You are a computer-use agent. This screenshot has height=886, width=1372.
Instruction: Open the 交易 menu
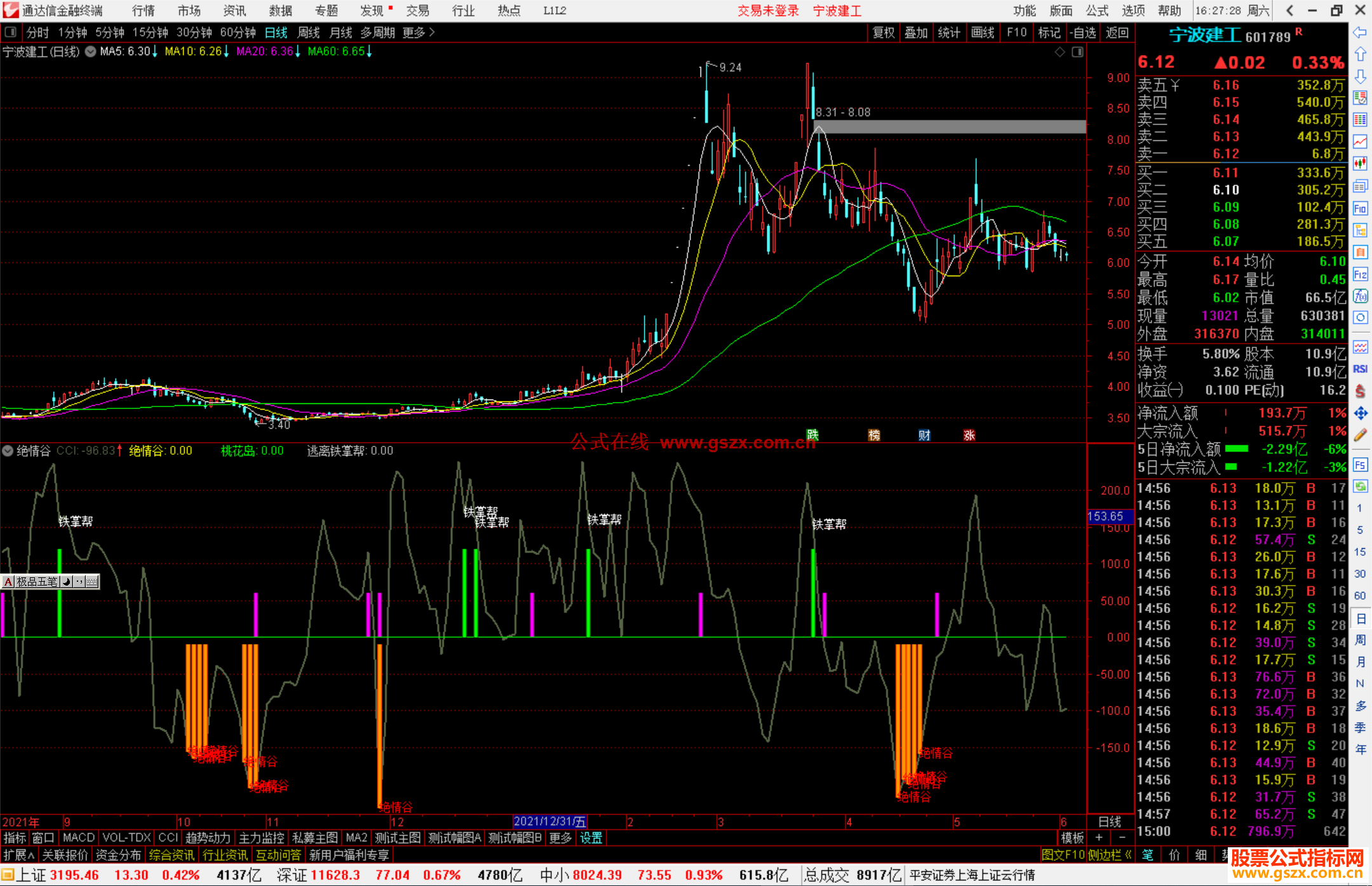(x=417, y=11)
